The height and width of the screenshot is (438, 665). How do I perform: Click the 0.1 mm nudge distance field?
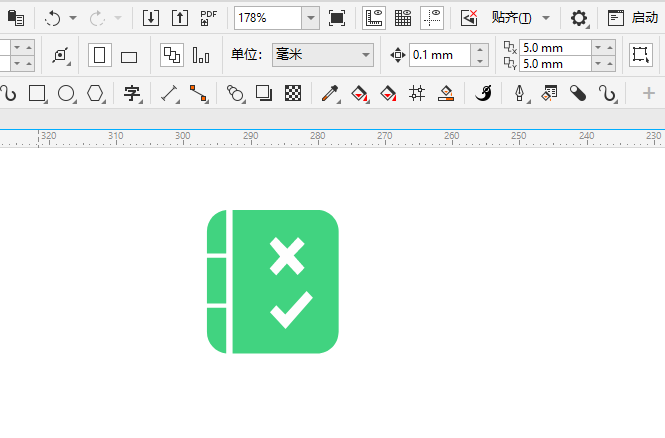(x=440, y=55)
